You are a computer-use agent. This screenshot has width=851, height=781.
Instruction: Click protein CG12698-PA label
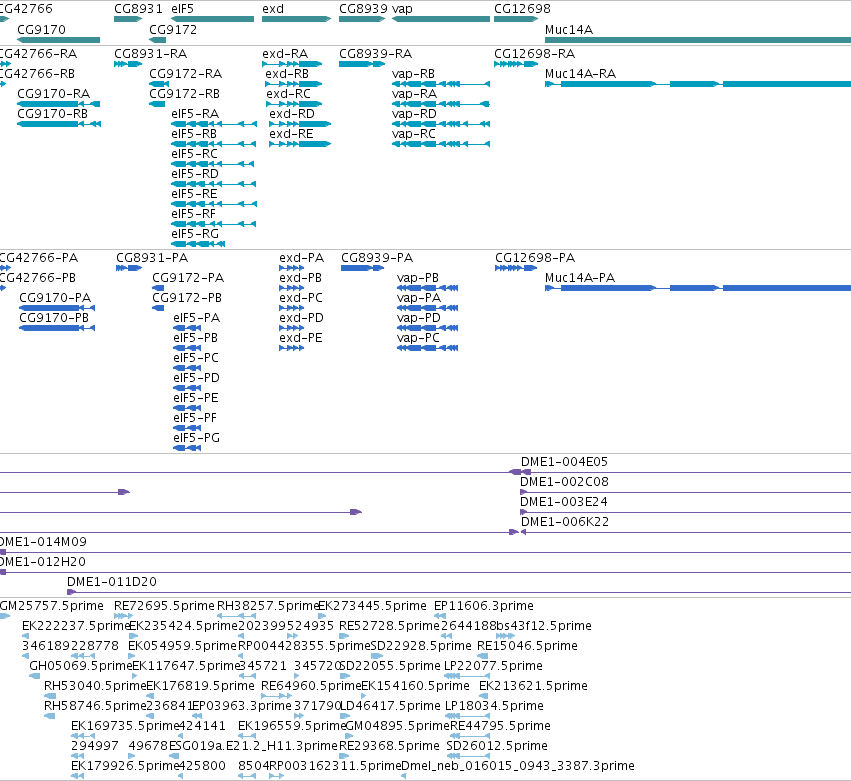click(535, 258)
